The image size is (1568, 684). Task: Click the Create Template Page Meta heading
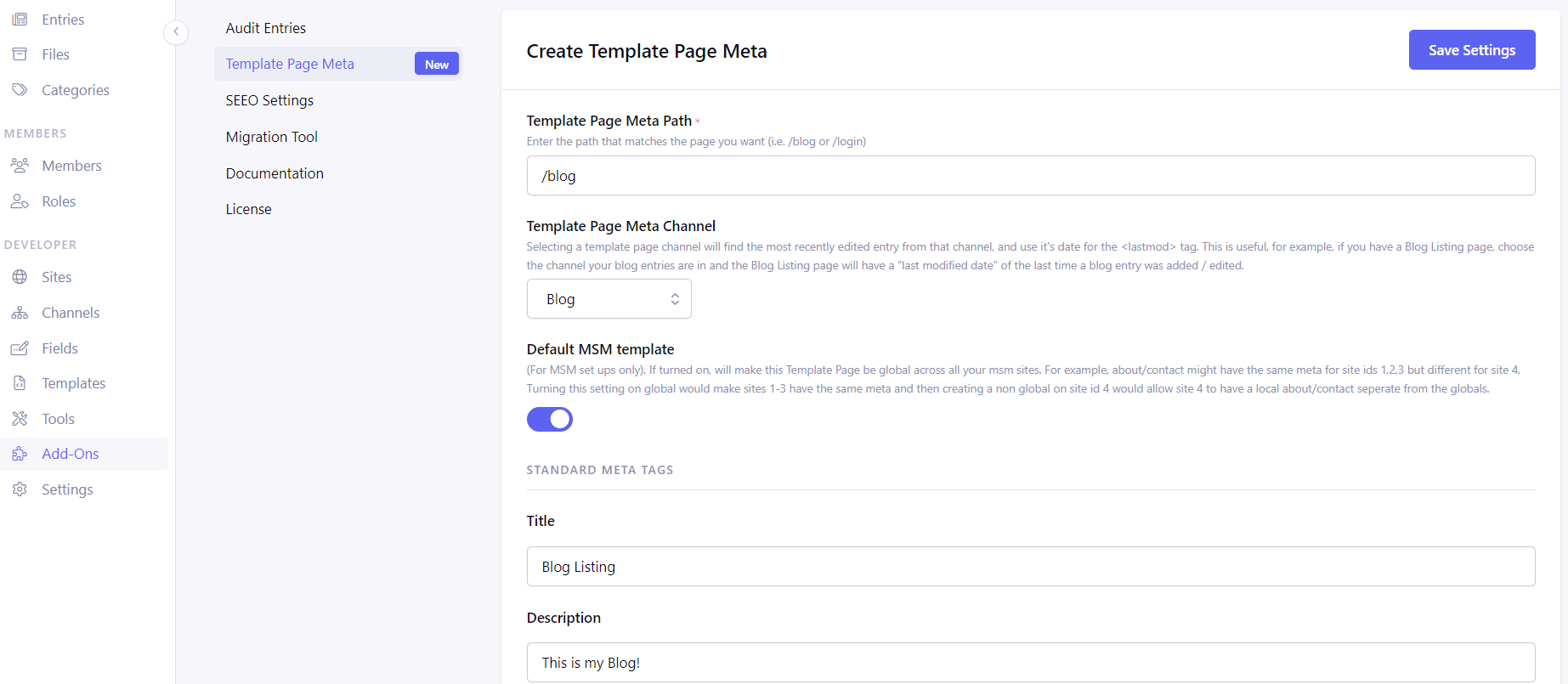pos(647,51)
